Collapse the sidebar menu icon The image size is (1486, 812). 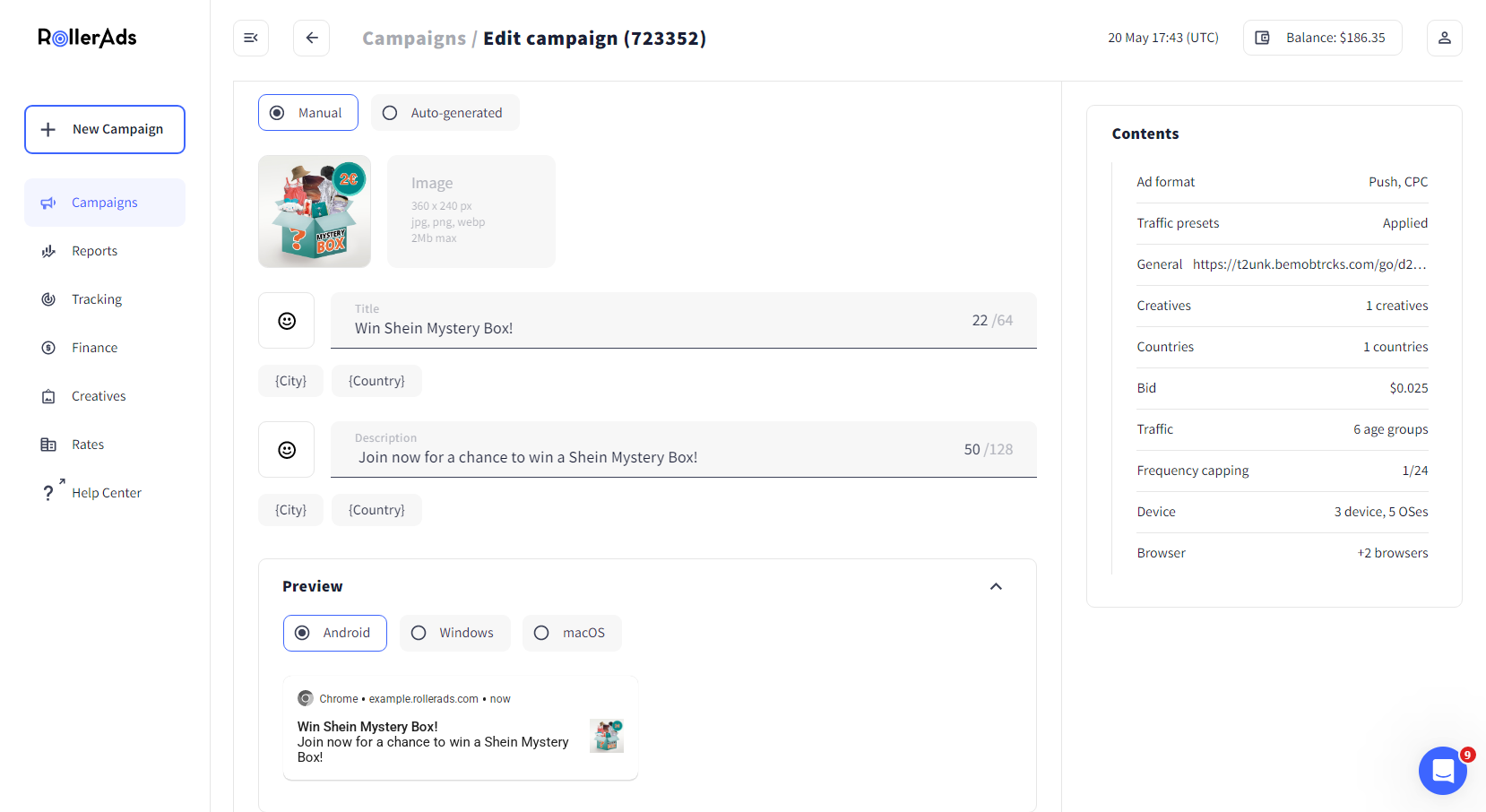coord(251,38)
